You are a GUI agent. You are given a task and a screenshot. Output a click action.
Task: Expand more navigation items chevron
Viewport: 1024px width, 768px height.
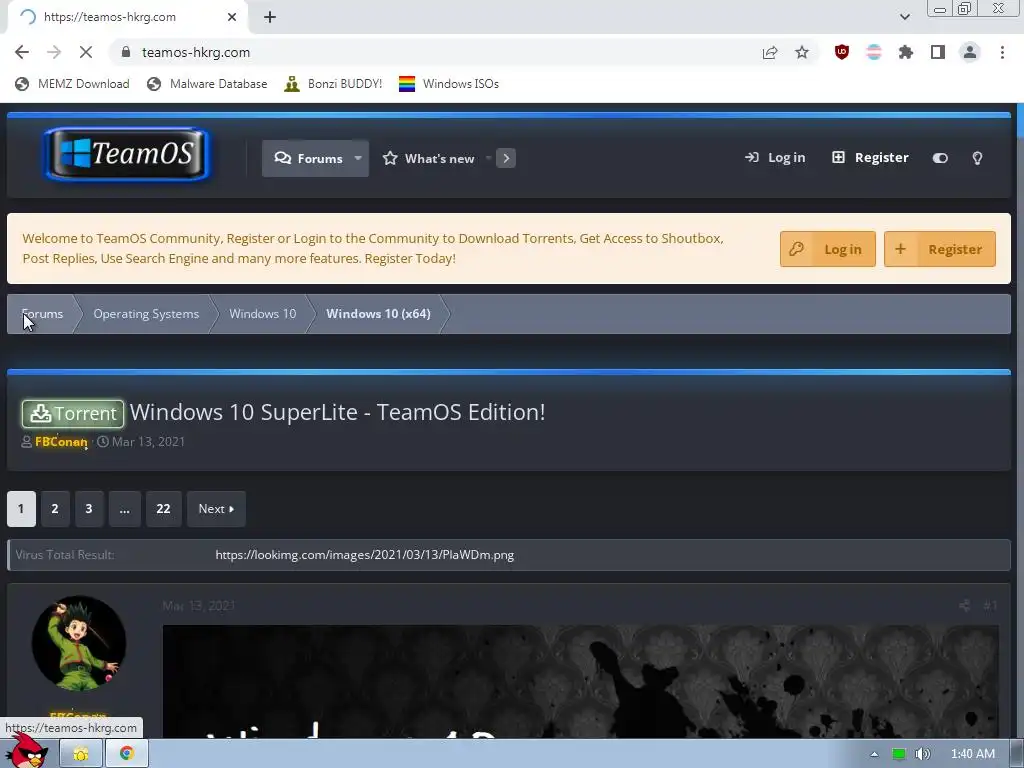point(505,159)
